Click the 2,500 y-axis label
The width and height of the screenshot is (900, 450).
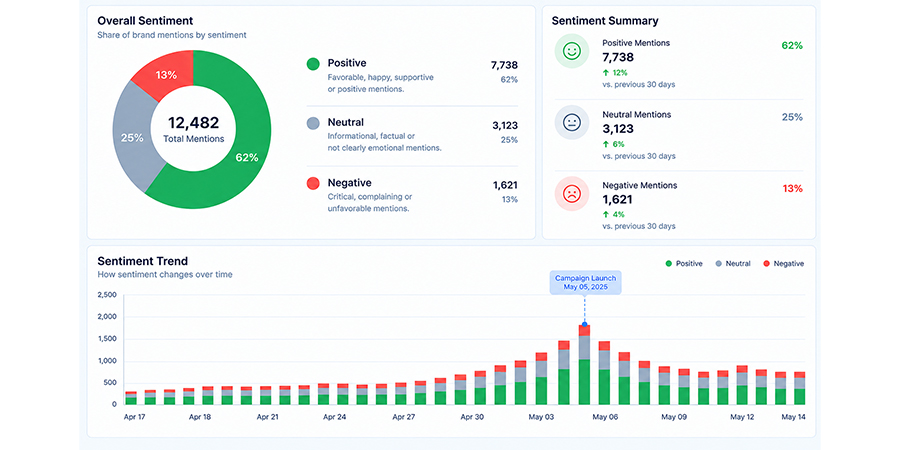[107, 295]
